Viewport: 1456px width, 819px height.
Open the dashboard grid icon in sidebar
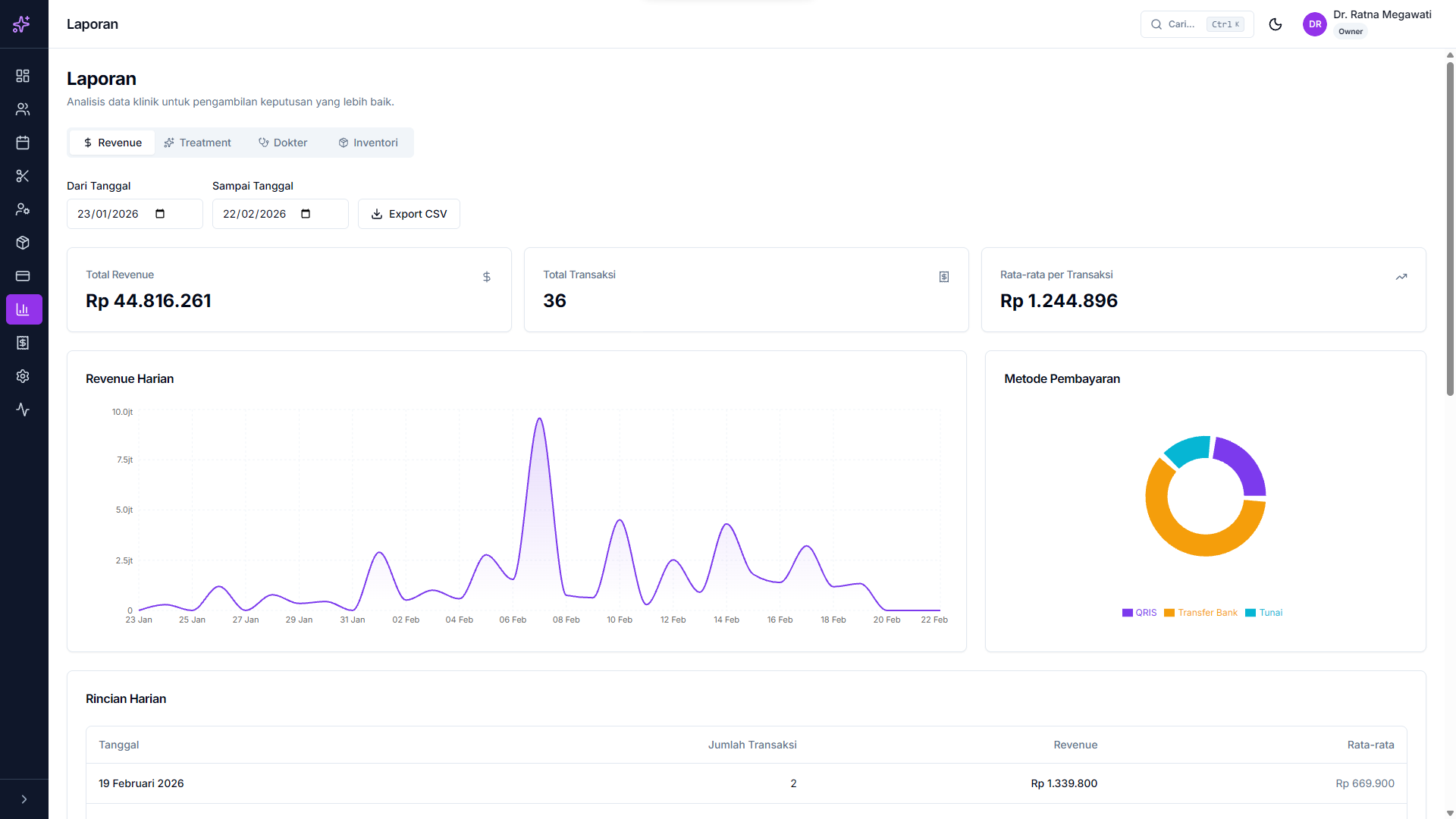click(x=23, y=76)
